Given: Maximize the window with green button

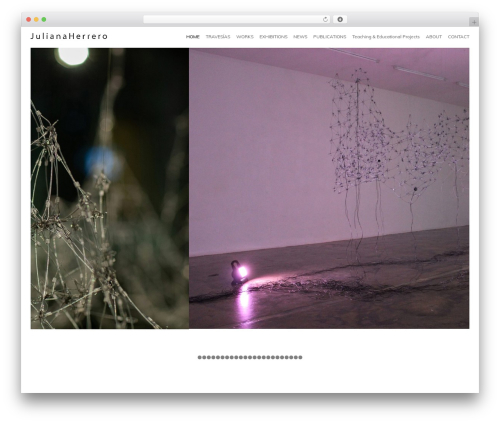Looking at the screenshot, I should [x=44, y=19].
